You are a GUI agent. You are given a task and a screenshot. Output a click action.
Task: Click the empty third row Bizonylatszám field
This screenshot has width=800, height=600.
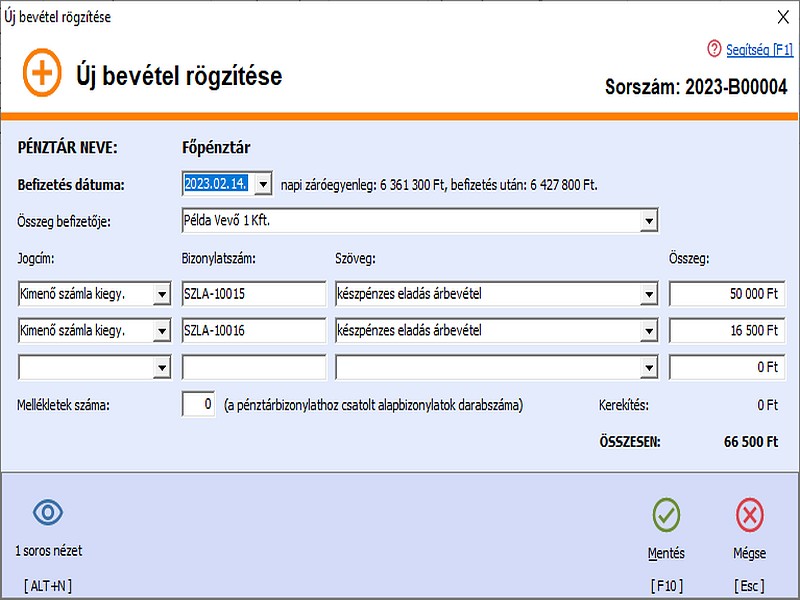(253, 368)
